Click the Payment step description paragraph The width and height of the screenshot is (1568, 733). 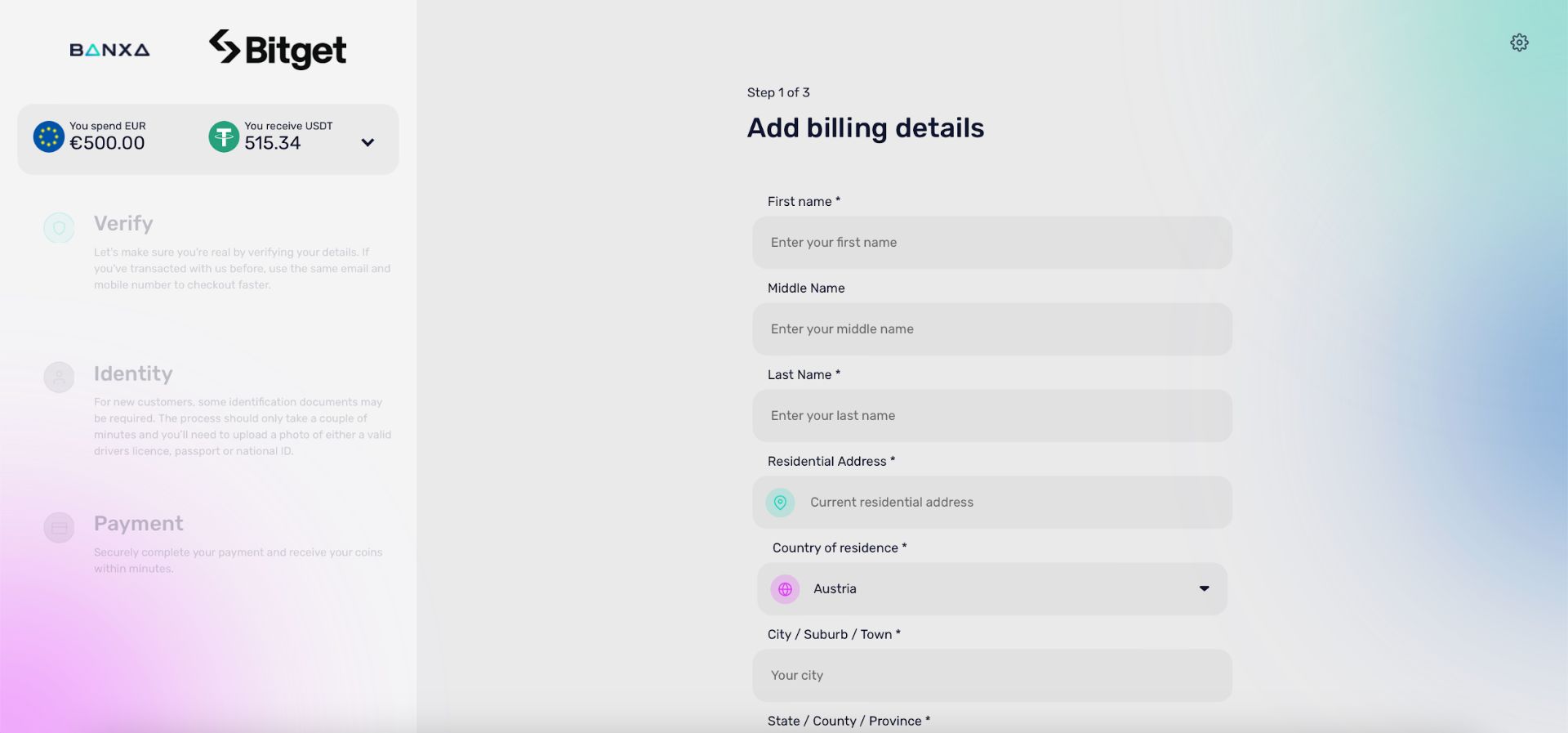click(238, 561)
